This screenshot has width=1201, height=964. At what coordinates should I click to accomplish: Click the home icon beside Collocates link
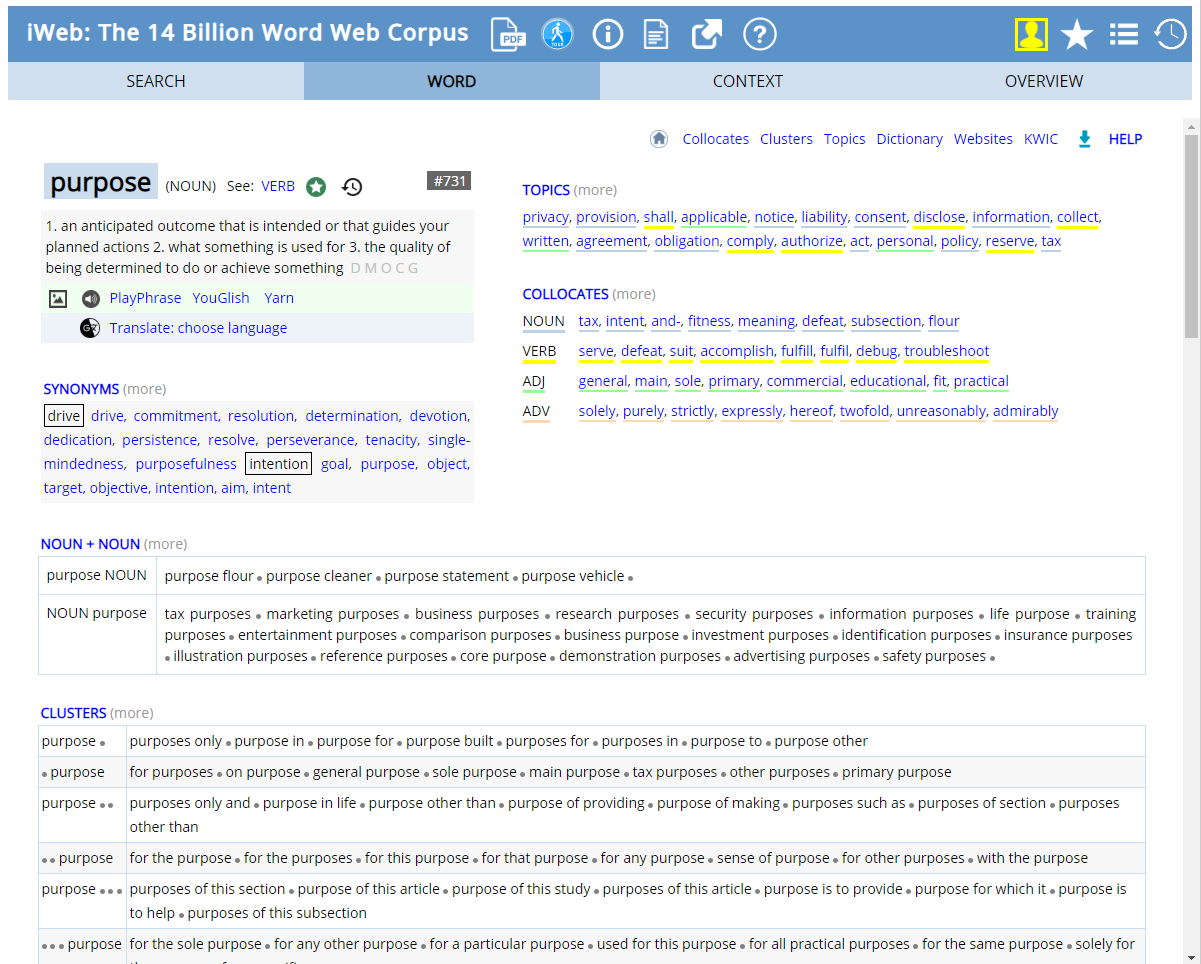pyautogui.click(x=659, y=139)
